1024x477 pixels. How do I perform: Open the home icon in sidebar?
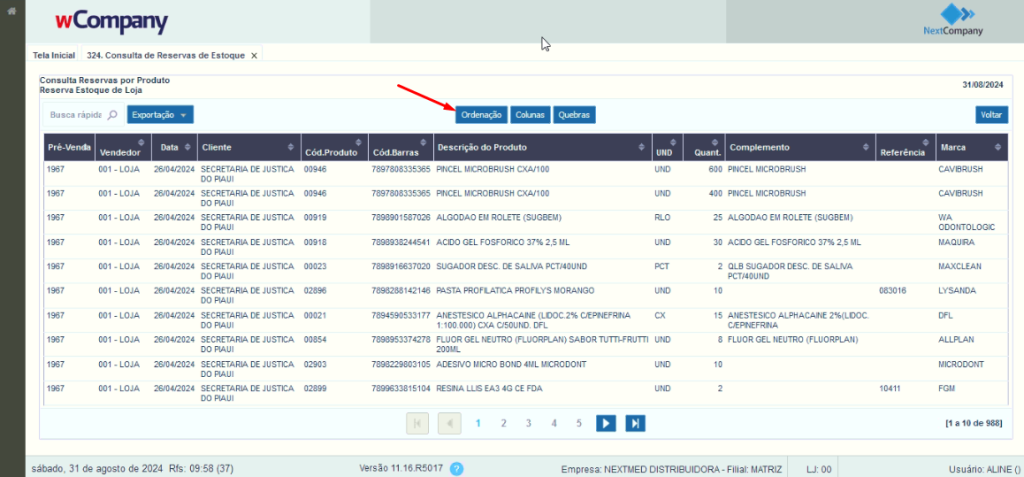click(11, 11)
